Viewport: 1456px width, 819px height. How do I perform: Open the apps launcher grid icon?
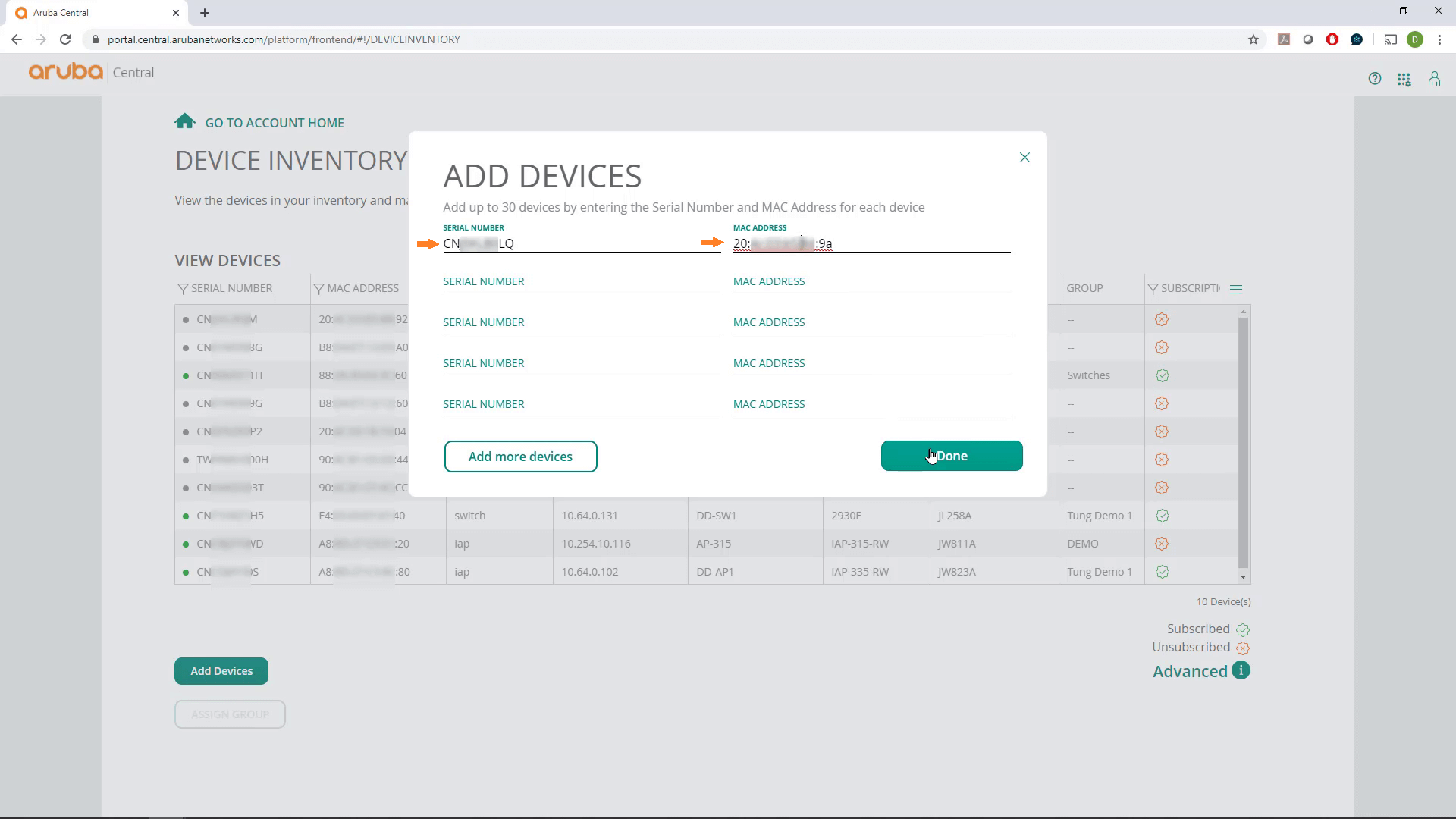1404,78
